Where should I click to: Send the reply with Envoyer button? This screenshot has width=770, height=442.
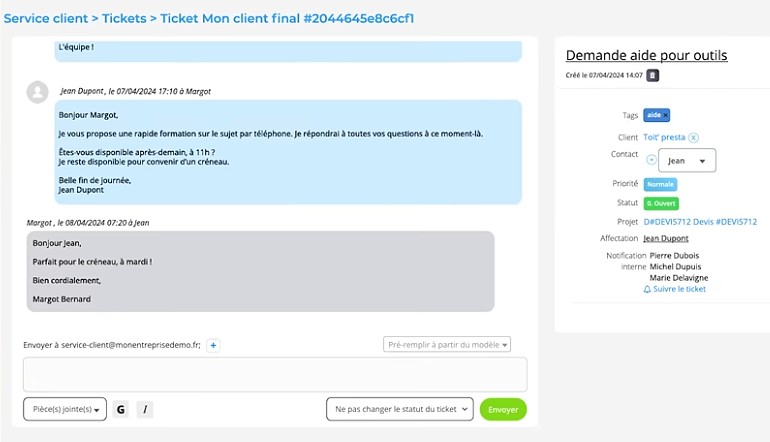pos(503,410)
